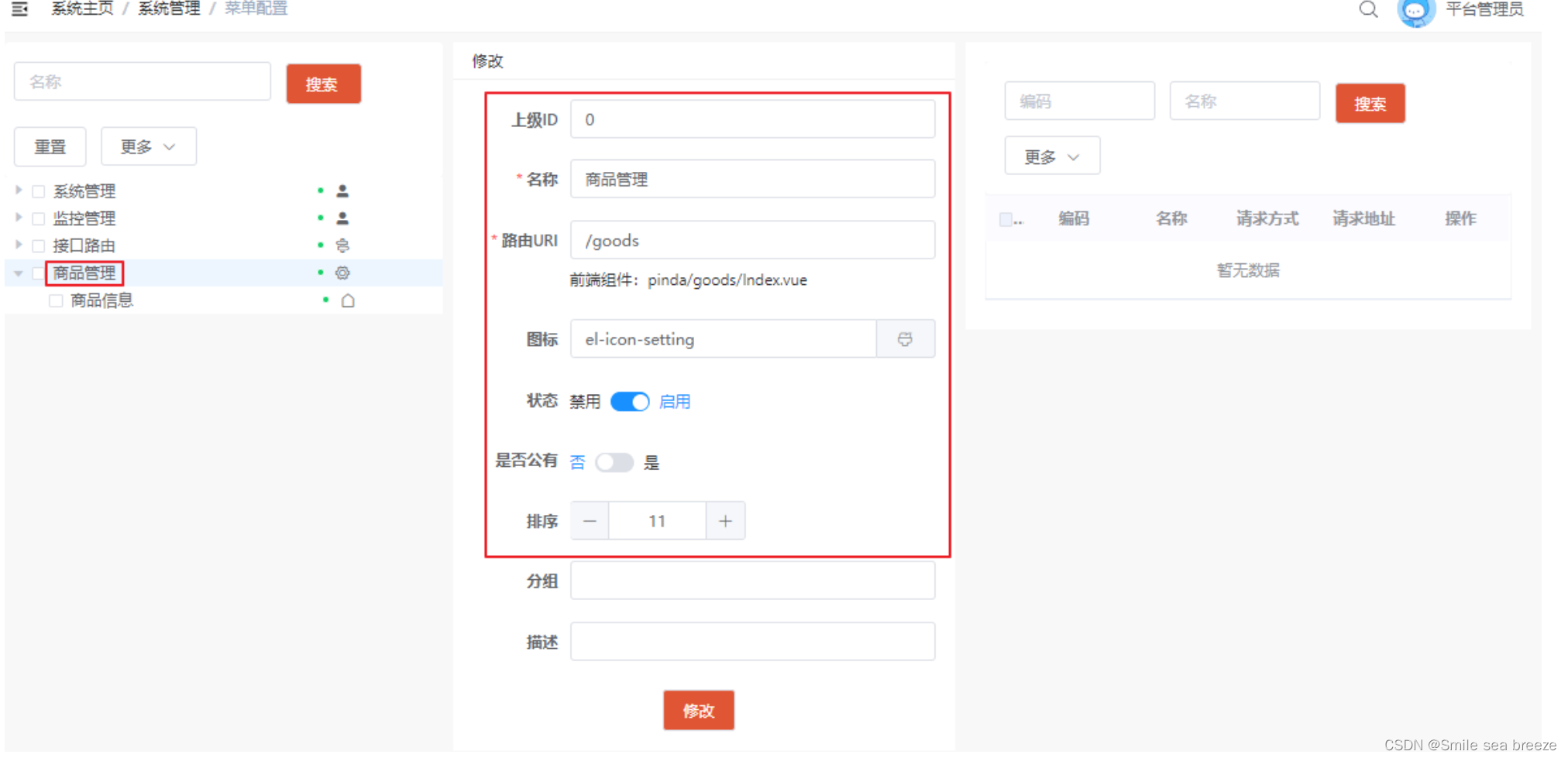Click the icon in 商品信息 row
The image size is (1568, 758).
coord(348,300)
